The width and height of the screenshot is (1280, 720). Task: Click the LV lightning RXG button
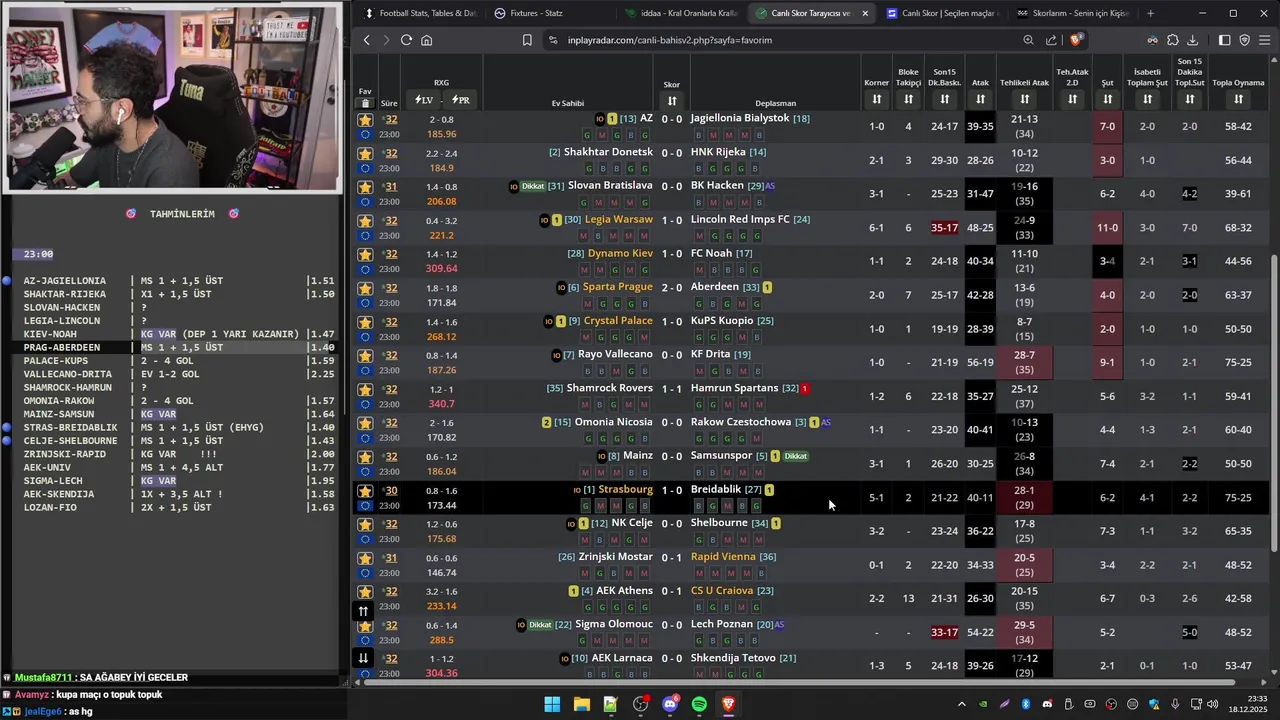[x=424, y=100]
